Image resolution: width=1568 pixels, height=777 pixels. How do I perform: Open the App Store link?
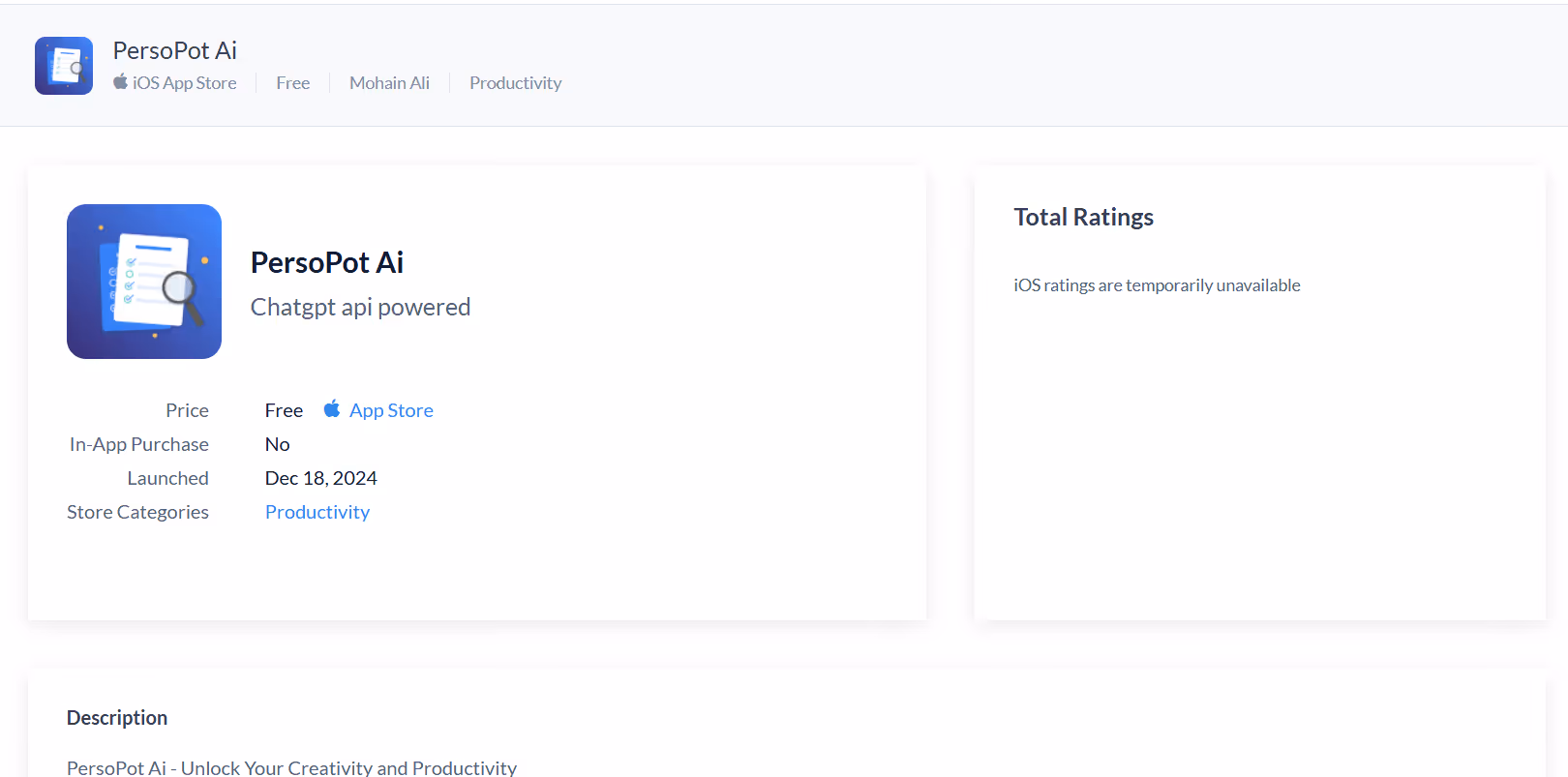tap(391, 410)
